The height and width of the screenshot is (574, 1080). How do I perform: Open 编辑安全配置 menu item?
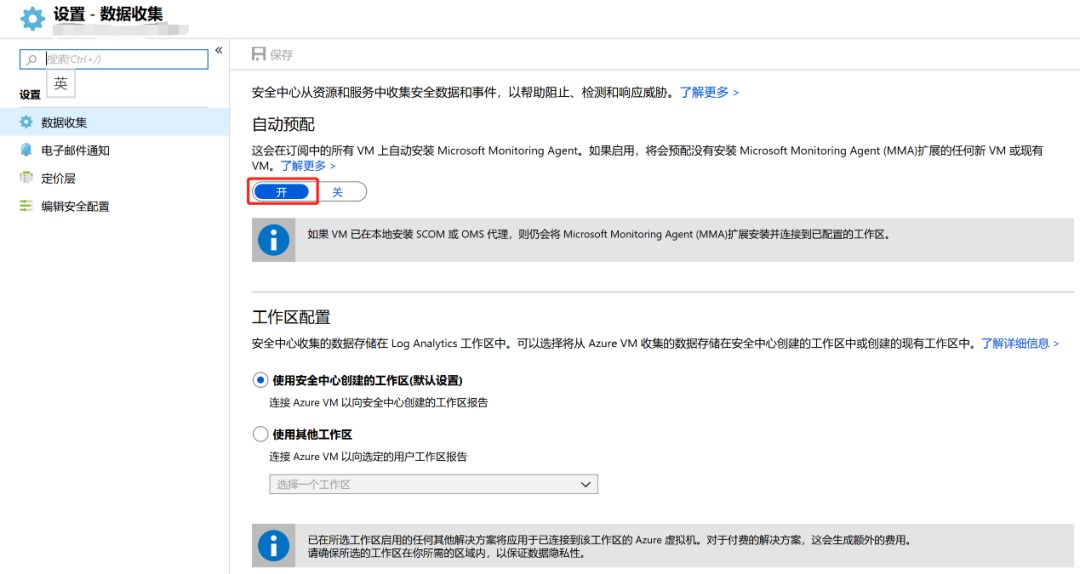tap(75, 206)
